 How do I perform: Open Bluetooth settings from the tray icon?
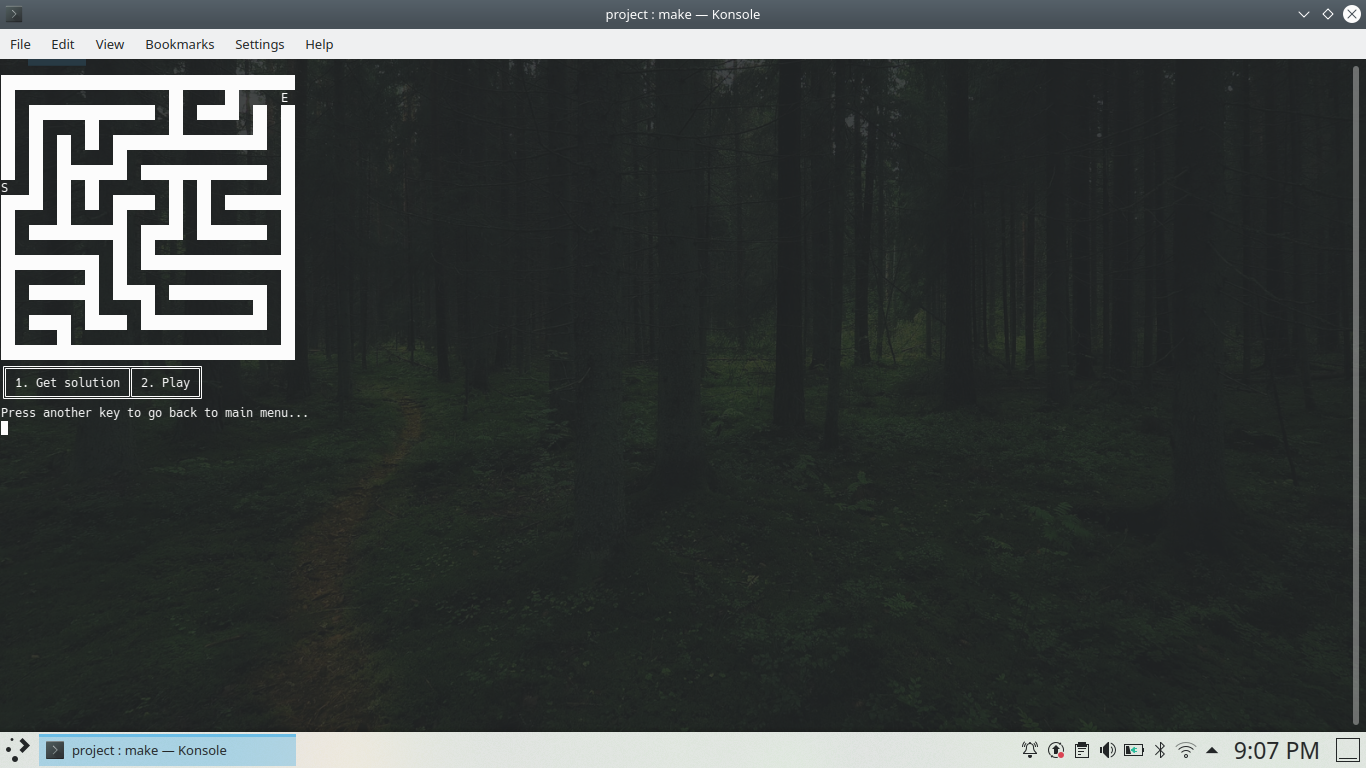pyautogui.click(x=1159, y=749)
